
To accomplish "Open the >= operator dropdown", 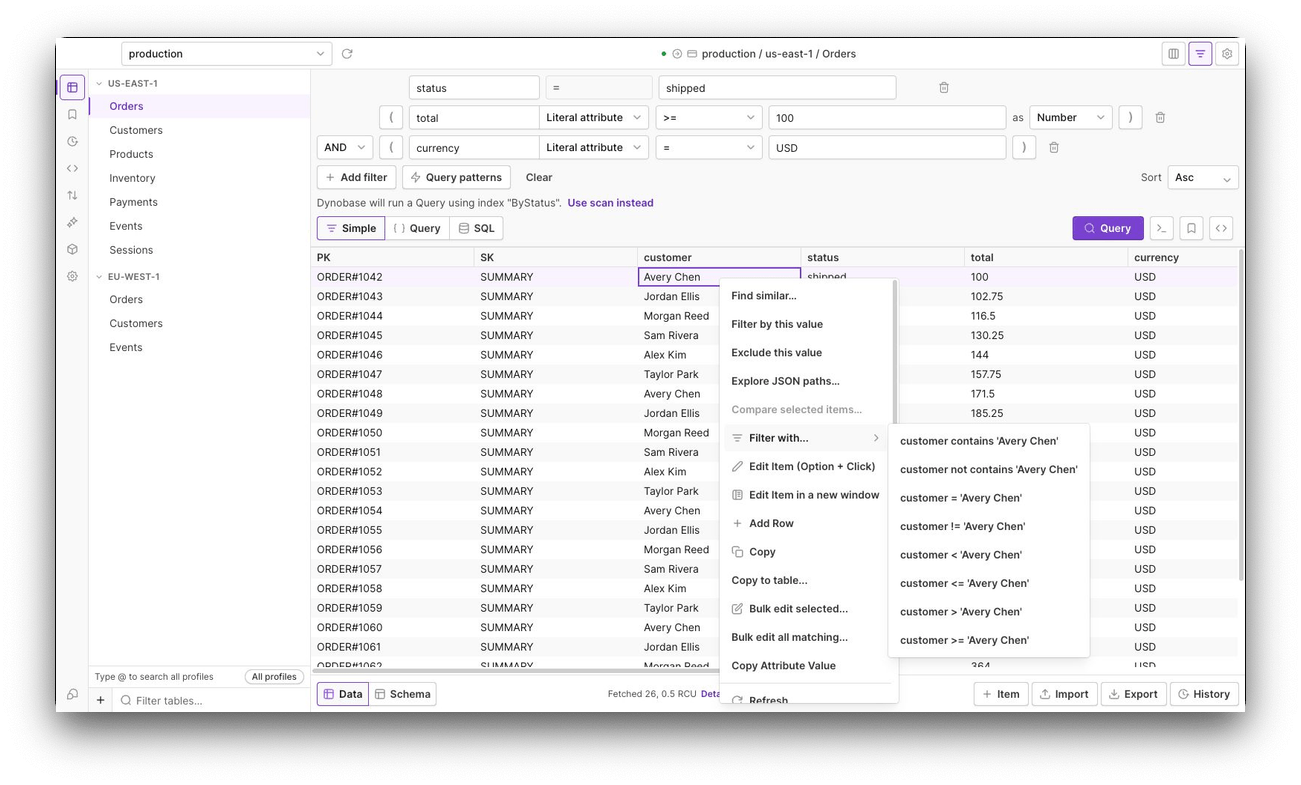I will [x=709, y=118].
